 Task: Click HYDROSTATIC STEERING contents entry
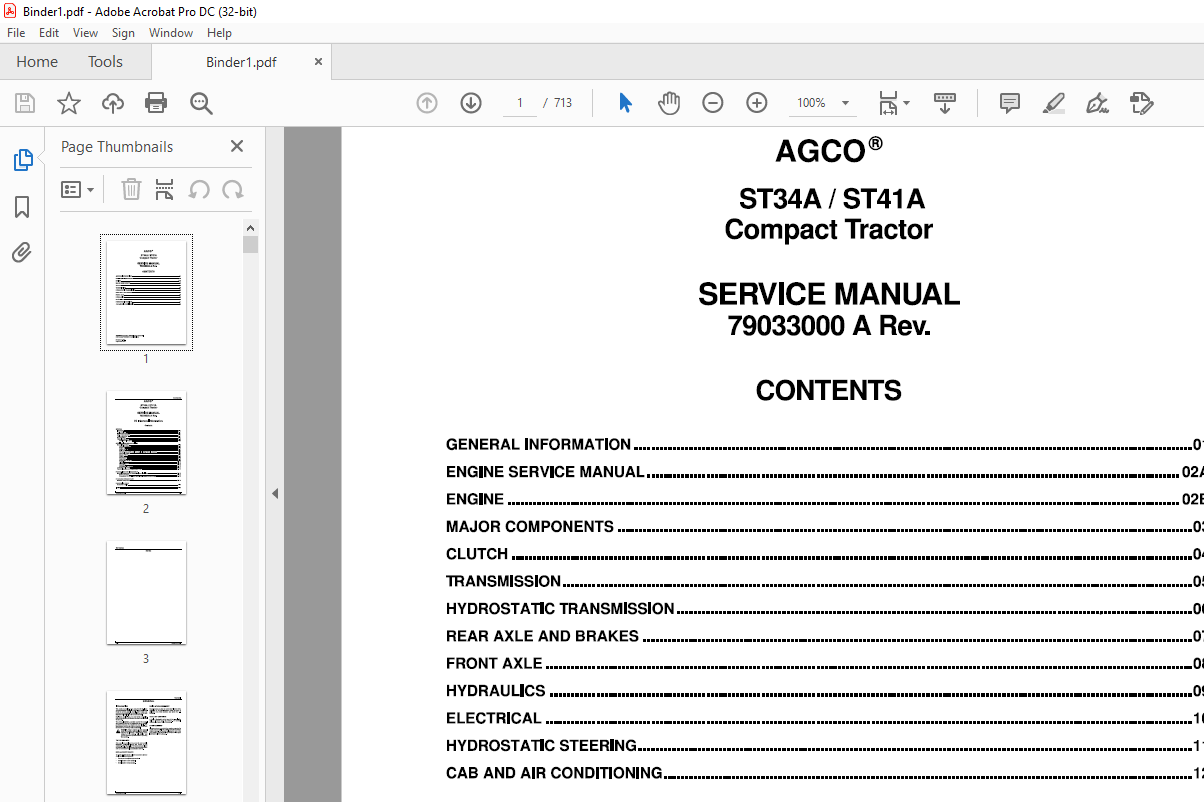(541, 745)
